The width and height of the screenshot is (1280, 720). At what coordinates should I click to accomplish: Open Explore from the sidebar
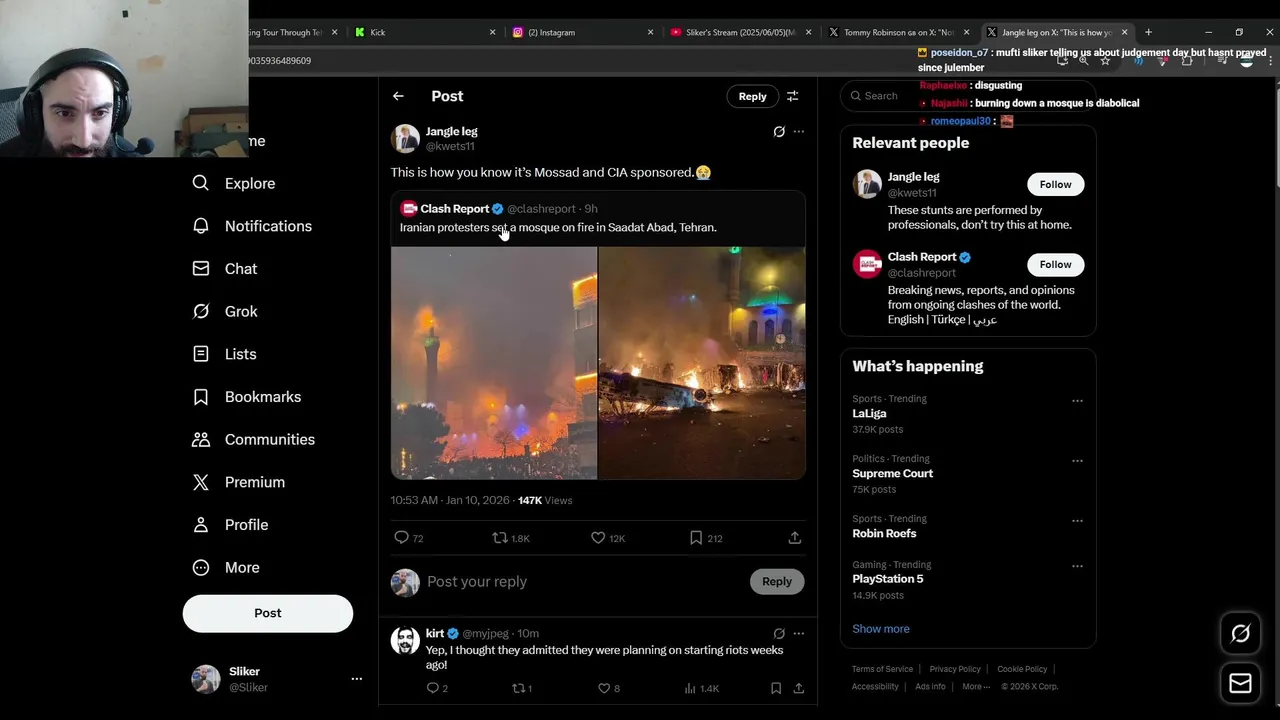(234, 183)
